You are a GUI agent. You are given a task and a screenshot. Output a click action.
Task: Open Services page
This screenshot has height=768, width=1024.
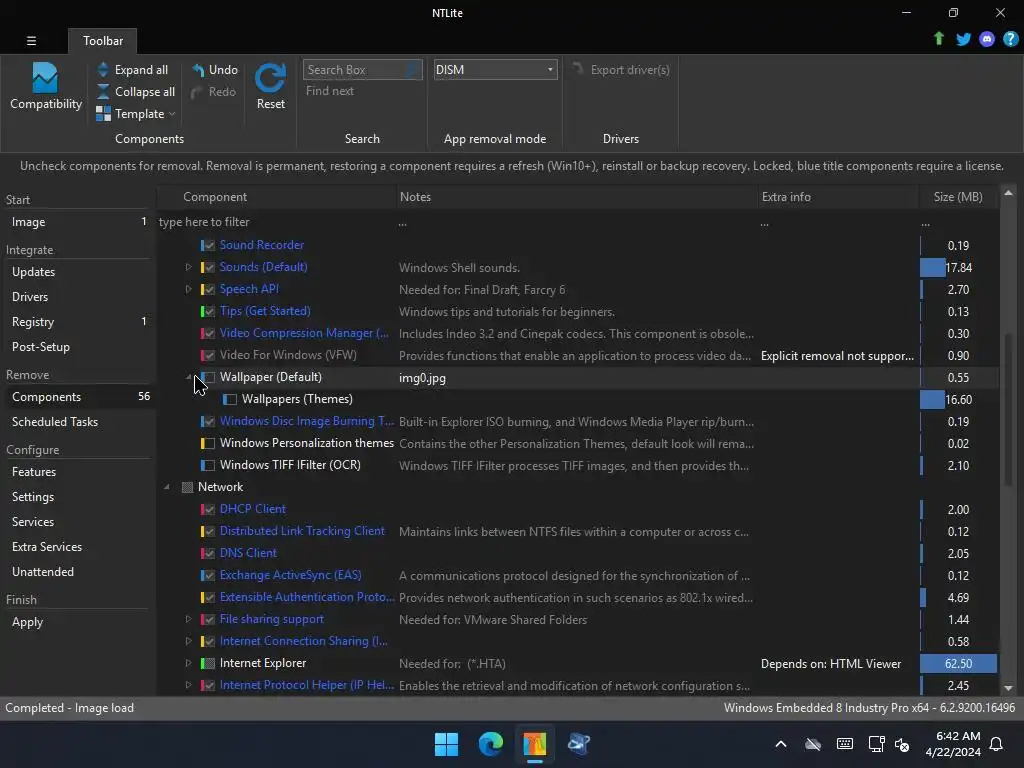[x=78, y=522]
